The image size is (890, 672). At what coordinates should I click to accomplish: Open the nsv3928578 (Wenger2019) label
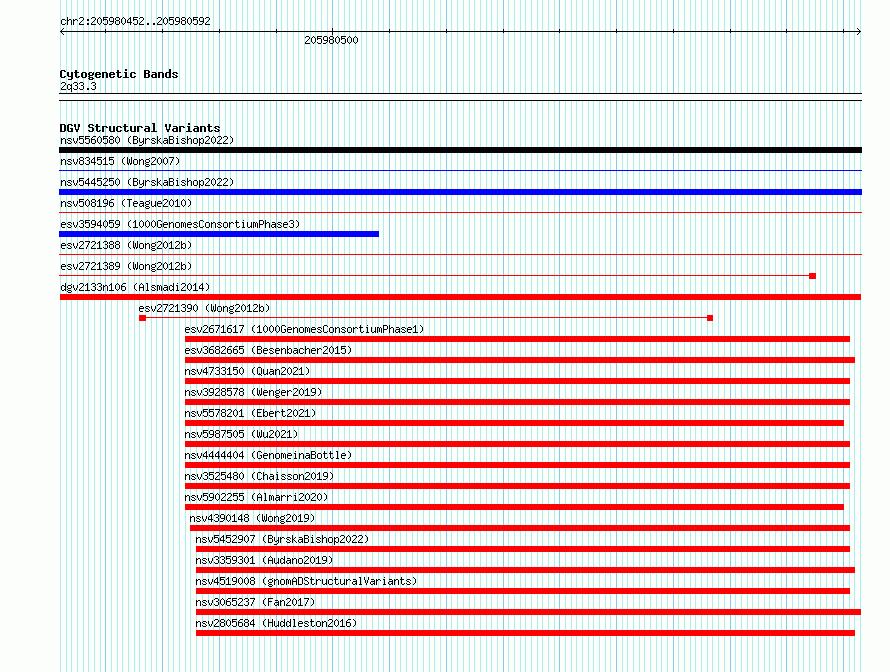[253, 392]
